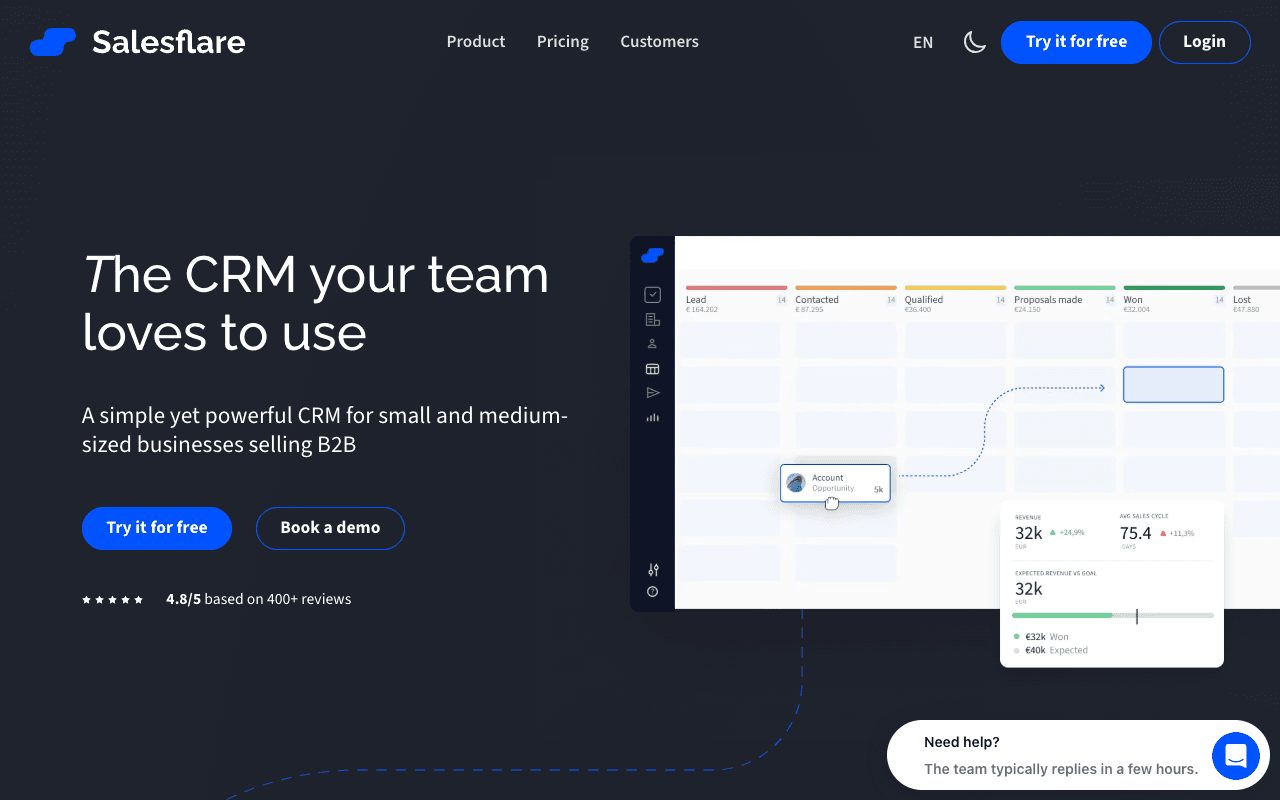Click the Proposals made stage header

[x=1048, y=300]
